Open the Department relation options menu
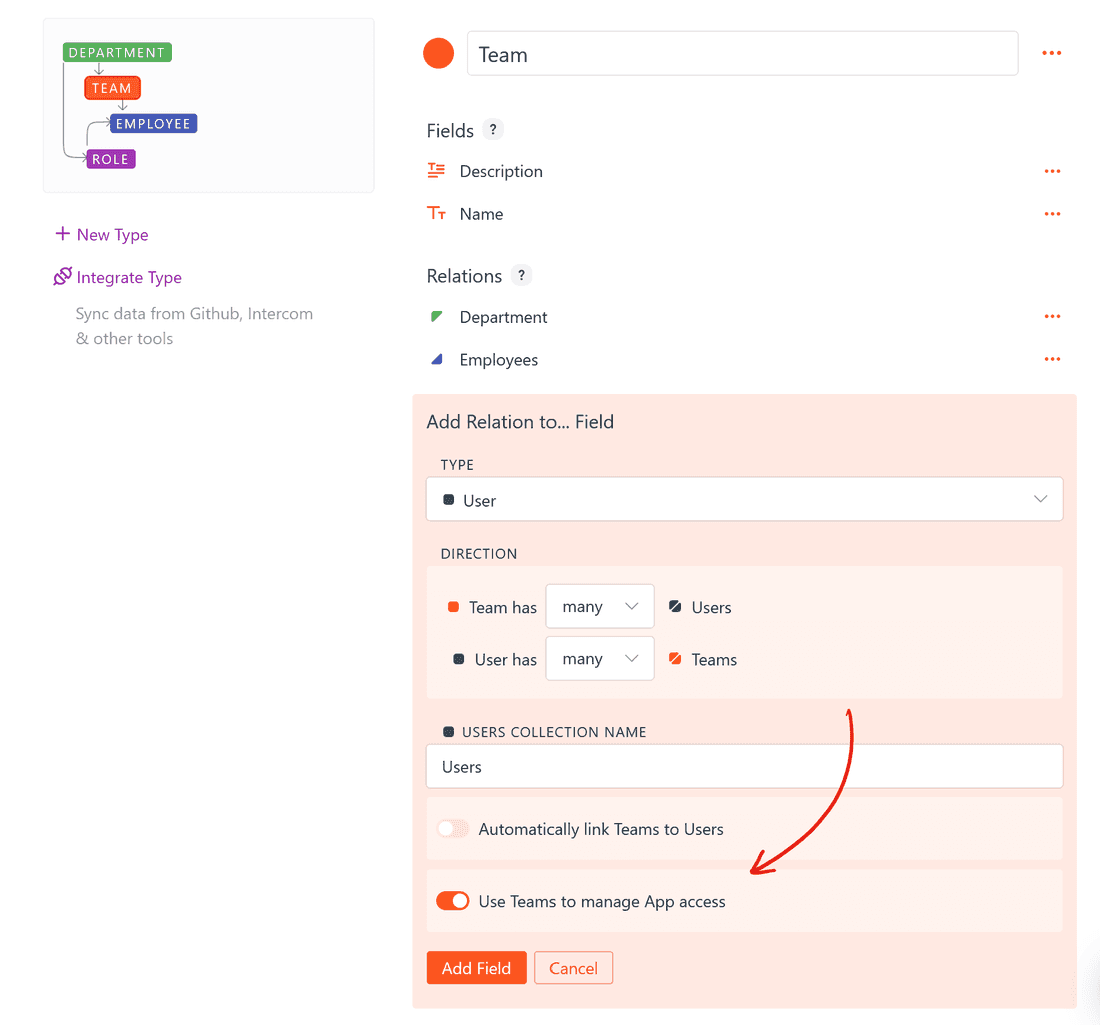Viewport: 1100px width, 1025px height. [1051, 316]
